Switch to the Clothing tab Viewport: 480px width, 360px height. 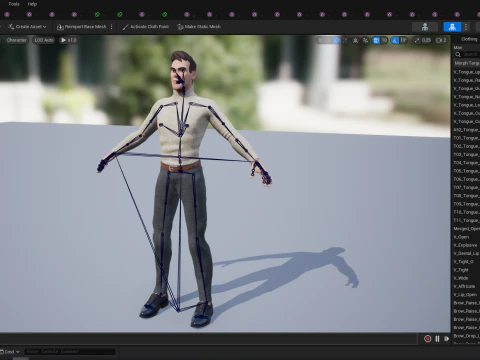[x=469, y=39]
